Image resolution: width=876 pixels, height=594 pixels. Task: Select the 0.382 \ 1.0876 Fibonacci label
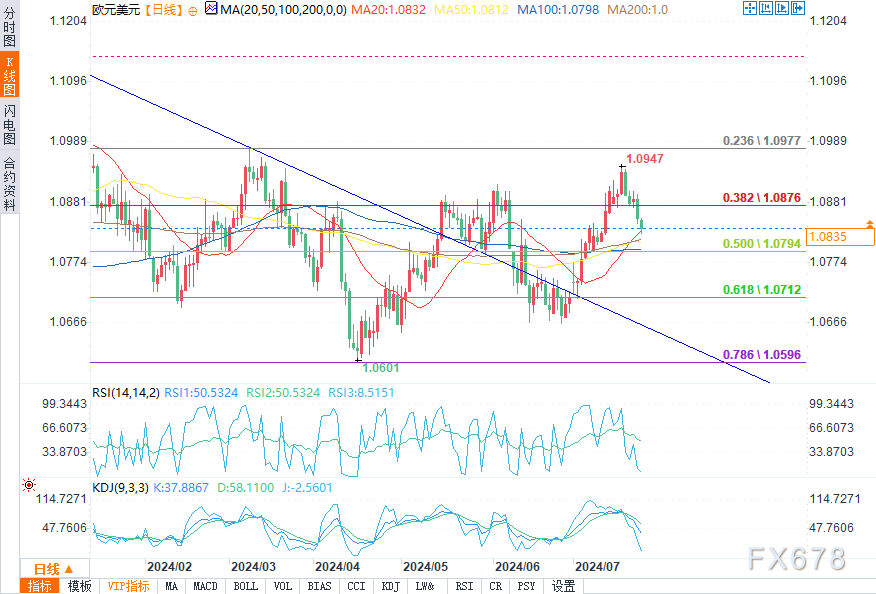pos(761,198)
